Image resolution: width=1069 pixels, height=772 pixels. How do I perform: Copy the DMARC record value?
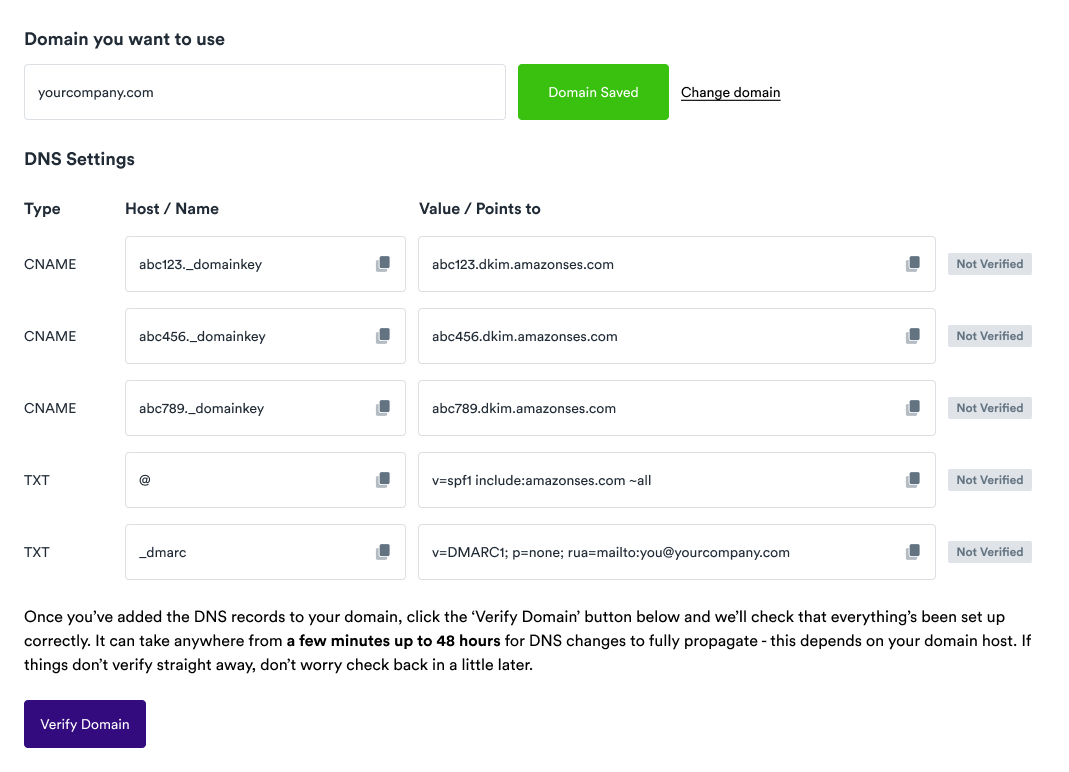click(912, 552)
